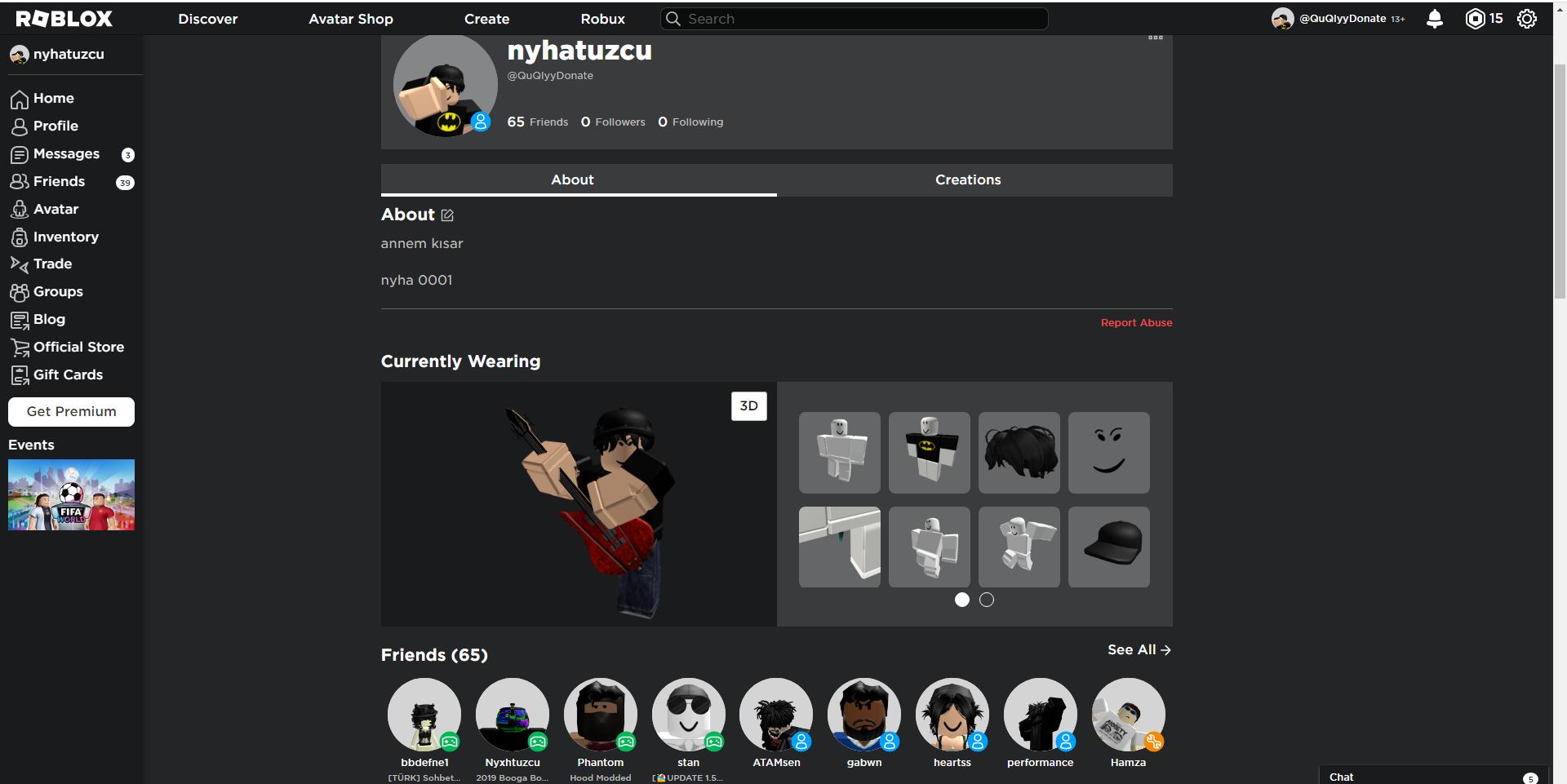This screenshot has height=784, width=1567.
Task: Show second page of wearing items
Action: [987, 600]
